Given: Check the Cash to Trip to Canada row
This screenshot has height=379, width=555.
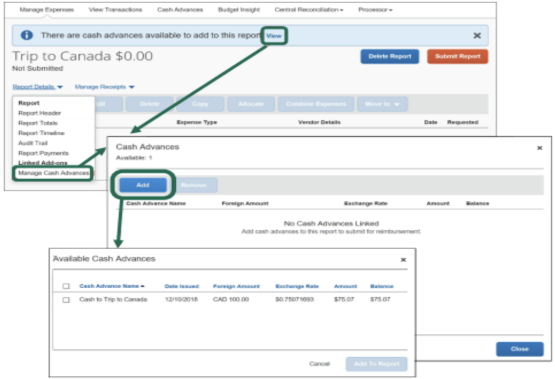Looking at the screenshot, I should tap(66, 300).
